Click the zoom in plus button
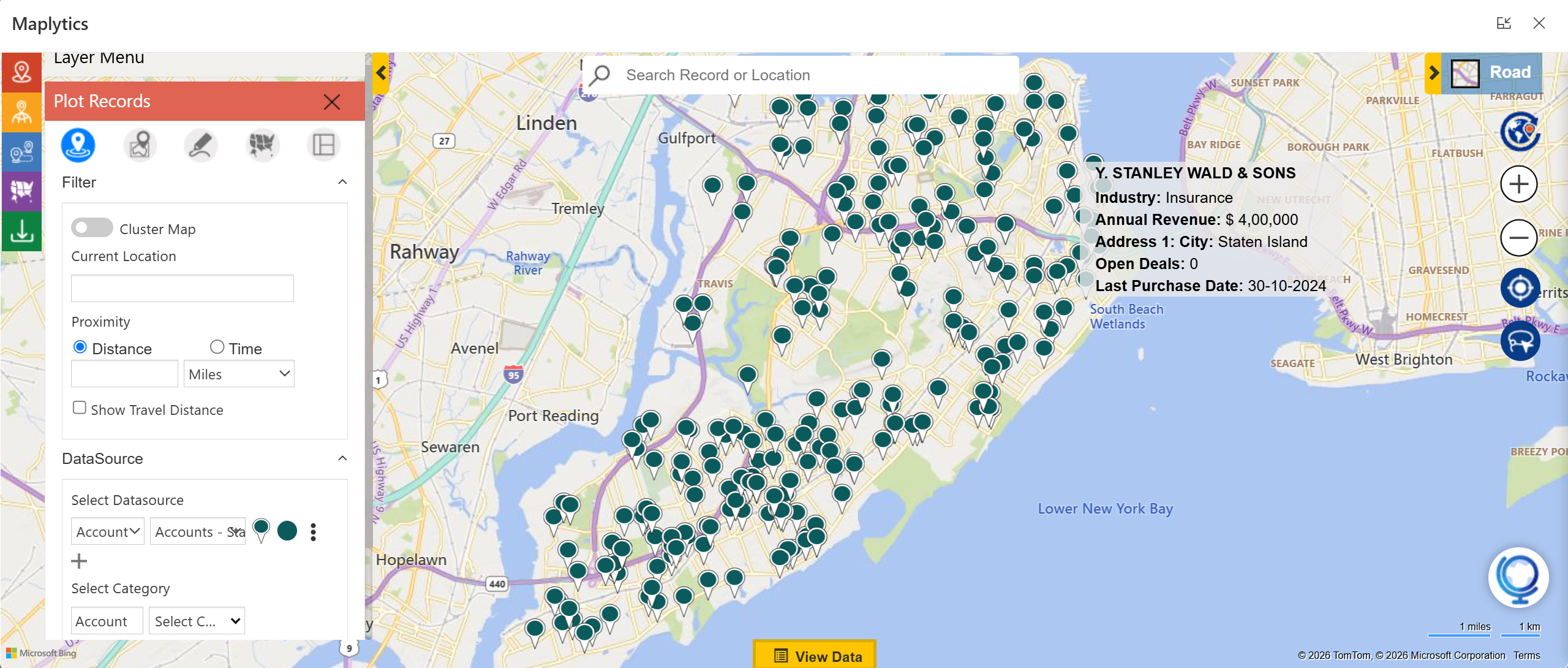Viewport: 1568px width, 668px height. click(1518, 184)
